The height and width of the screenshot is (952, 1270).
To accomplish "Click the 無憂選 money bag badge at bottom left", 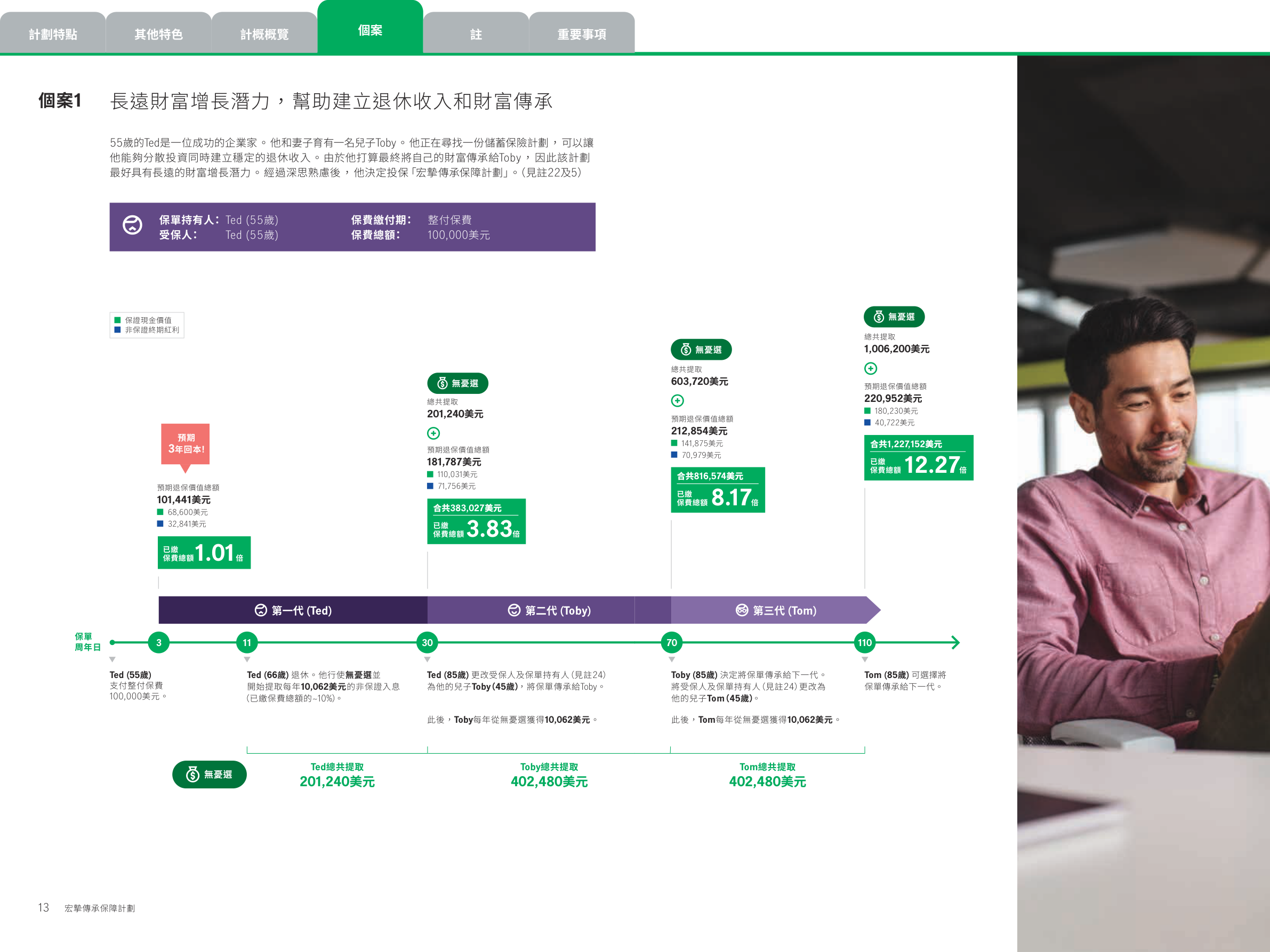I will [210, 774].
